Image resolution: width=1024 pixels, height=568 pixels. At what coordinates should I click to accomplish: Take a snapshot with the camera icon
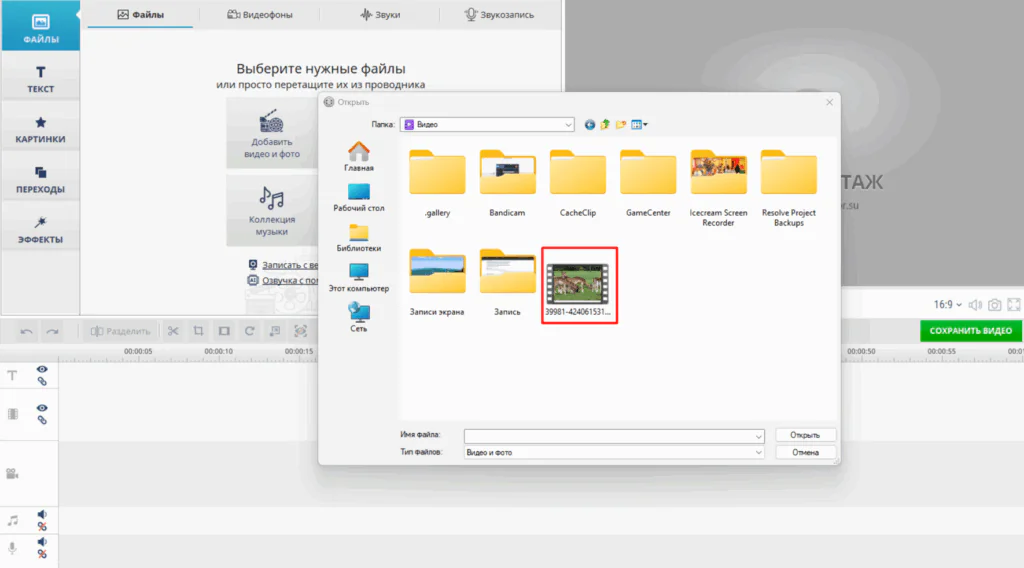(994, 304)
